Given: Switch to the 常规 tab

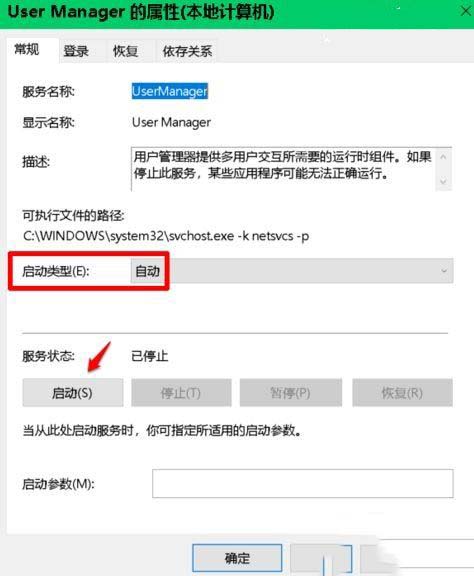Looking at the screenshot, I should pos(26,49).
